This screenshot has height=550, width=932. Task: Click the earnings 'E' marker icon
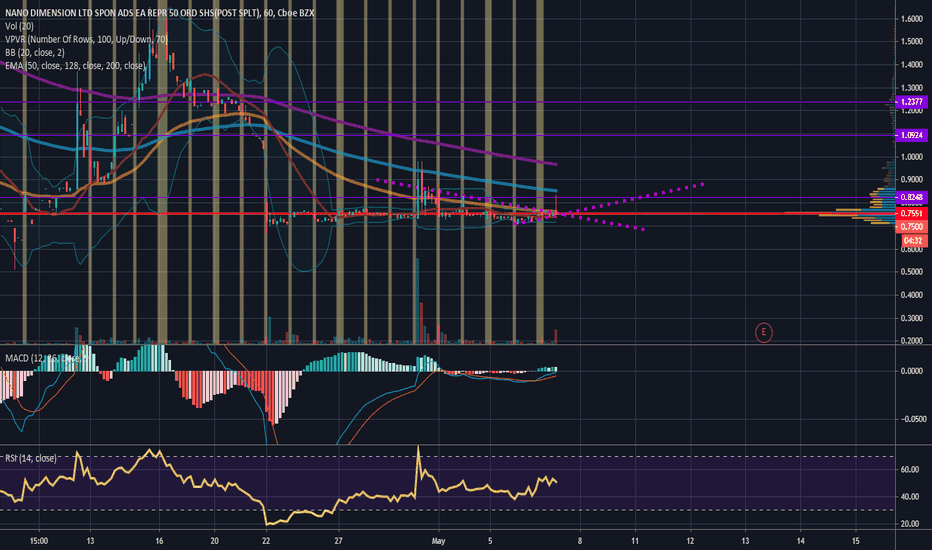point(763,332)
